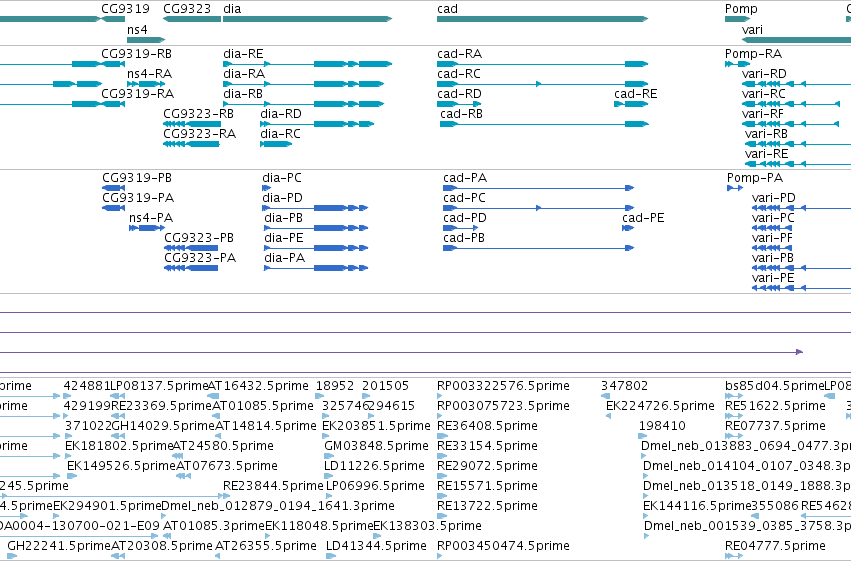Image resolution: width=851 pixels, height=561 pixels.
Task: Select transcript dia-RC
Action: (x=280, y=134)
